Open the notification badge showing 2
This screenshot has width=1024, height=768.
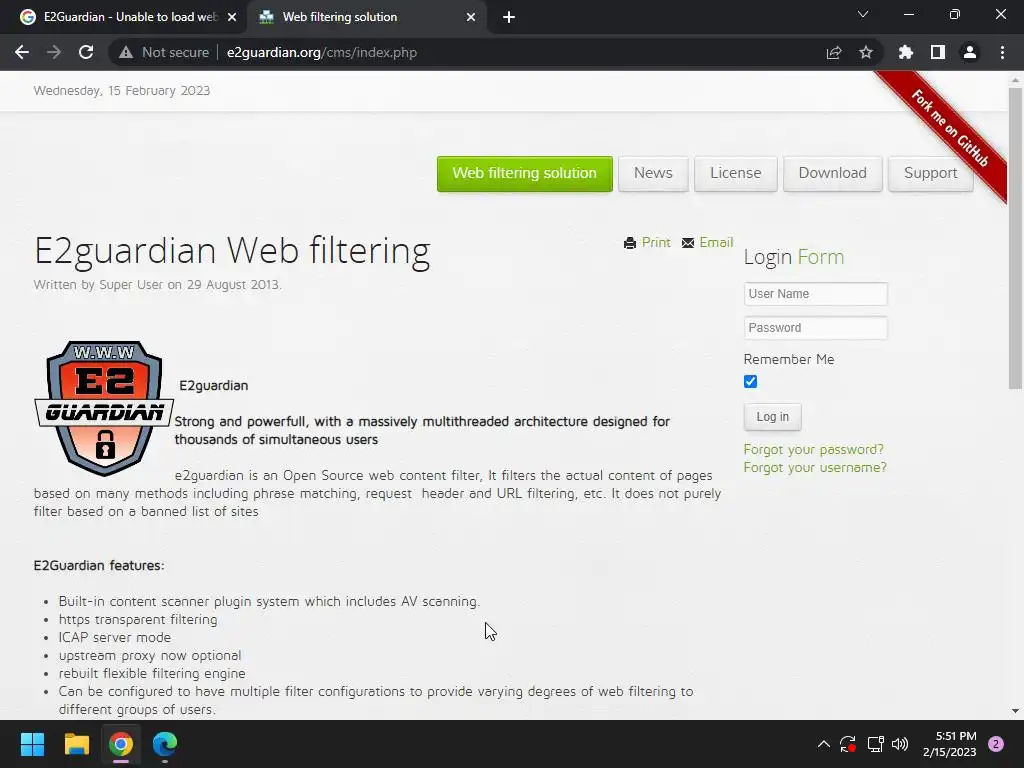click(996, 744)
